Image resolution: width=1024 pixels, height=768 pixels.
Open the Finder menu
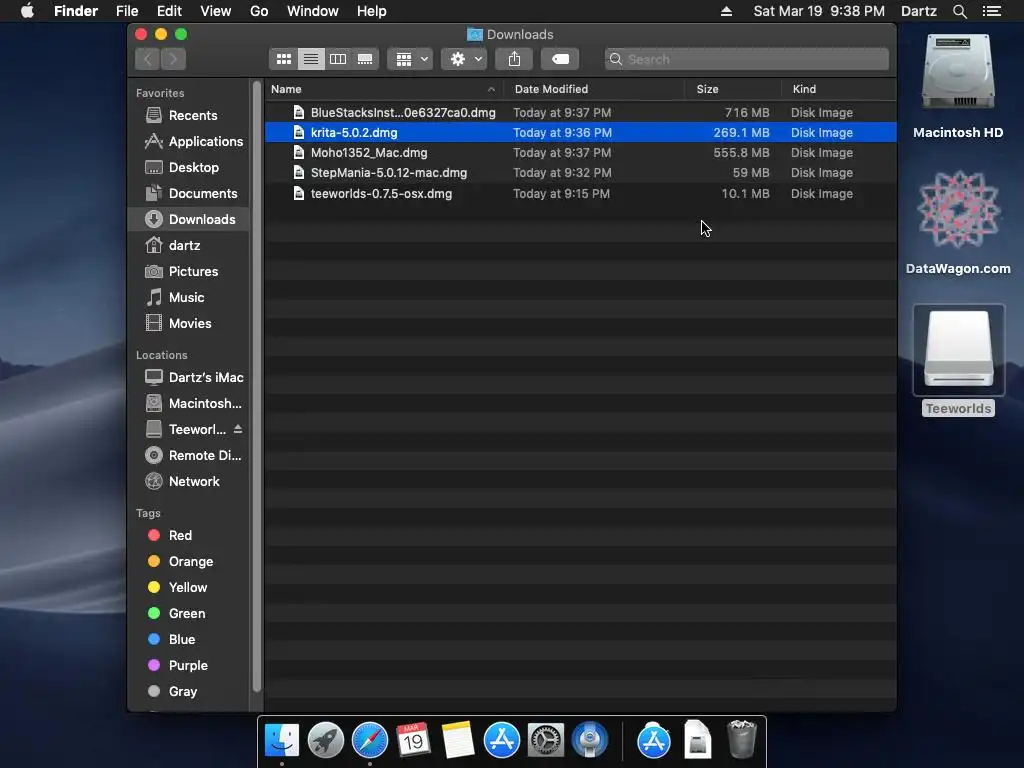76,11
